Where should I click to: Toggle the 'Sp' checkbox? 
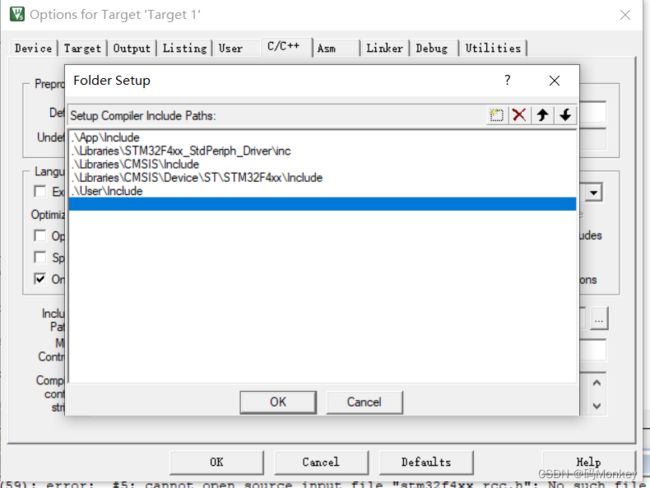pos(40,257)
